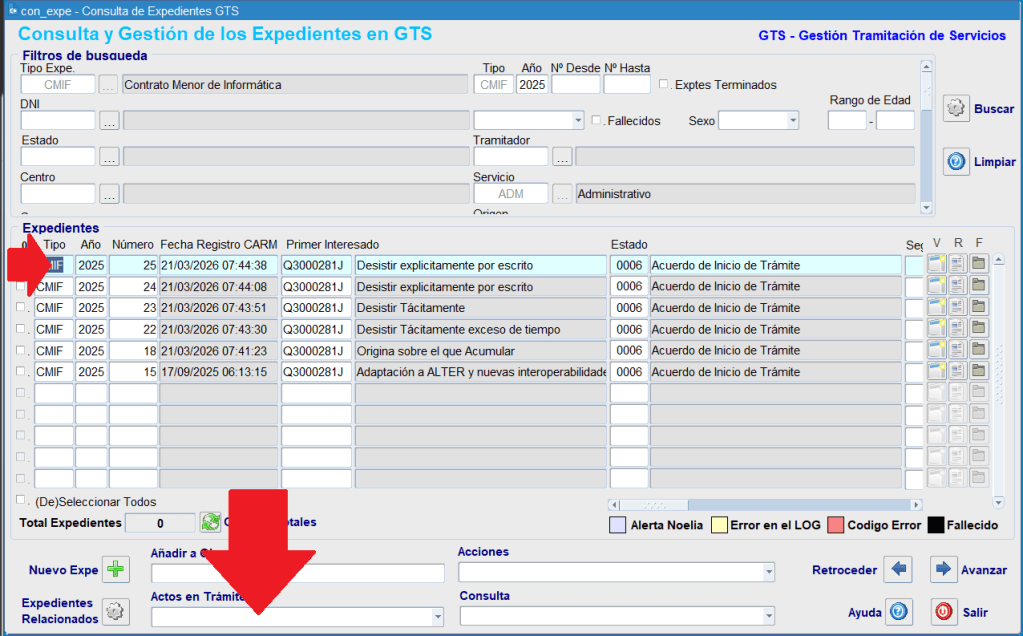The image size is (1023, 636).
Task: Toggle the Fallecidos checkbox
Action: 597,120
